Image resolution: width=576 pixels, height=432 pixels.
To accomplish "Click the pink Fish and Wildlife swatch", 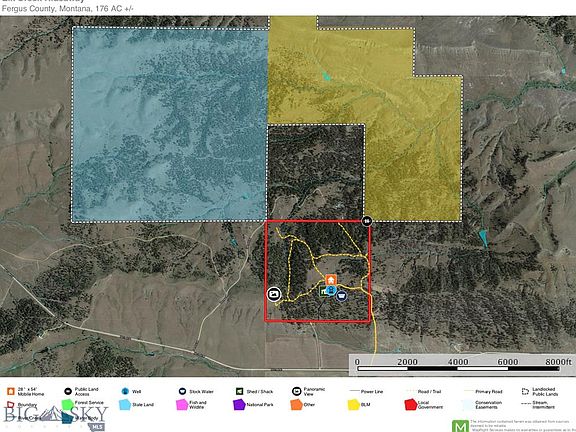I will click(182, 404).
